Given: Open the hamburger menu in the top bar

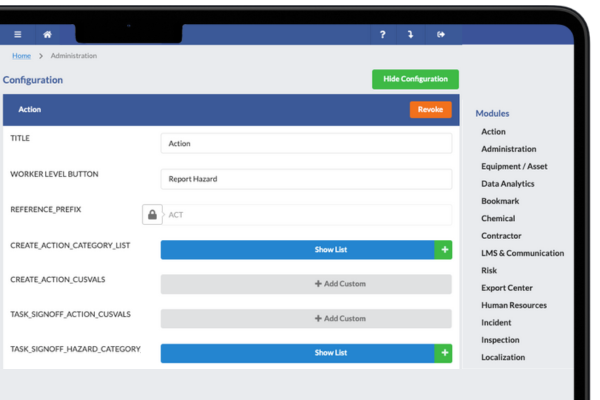Looking at the screenshot, I should 17,34.
